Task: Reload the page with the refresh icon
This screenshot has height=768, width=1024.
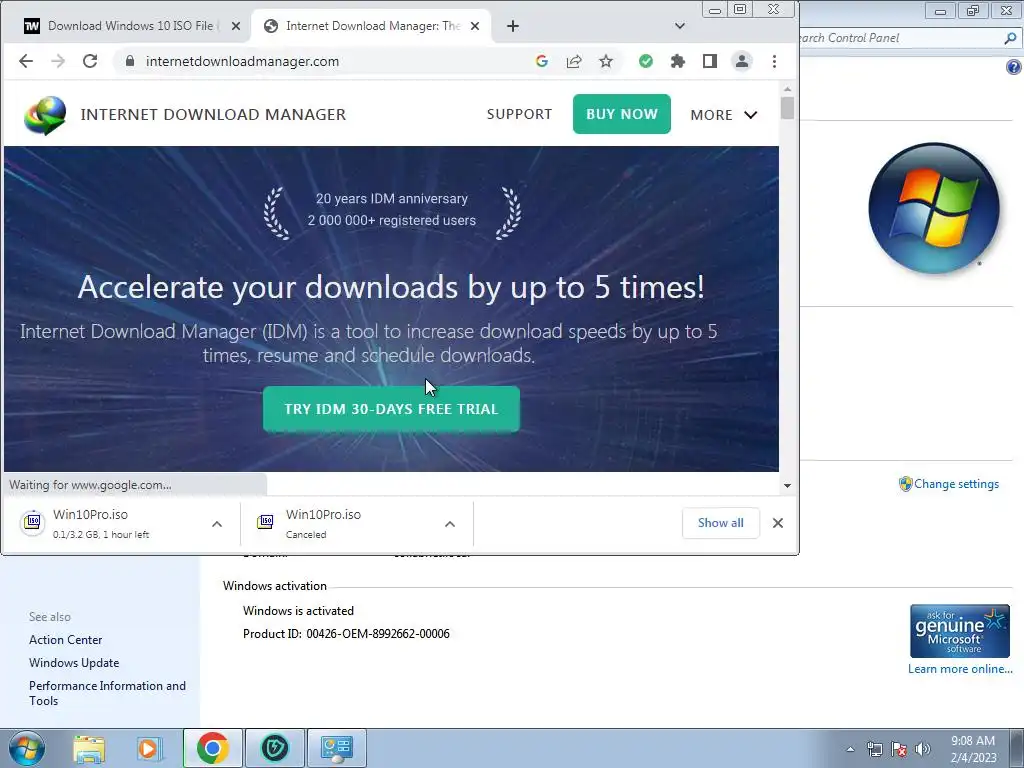Action: 90,61
